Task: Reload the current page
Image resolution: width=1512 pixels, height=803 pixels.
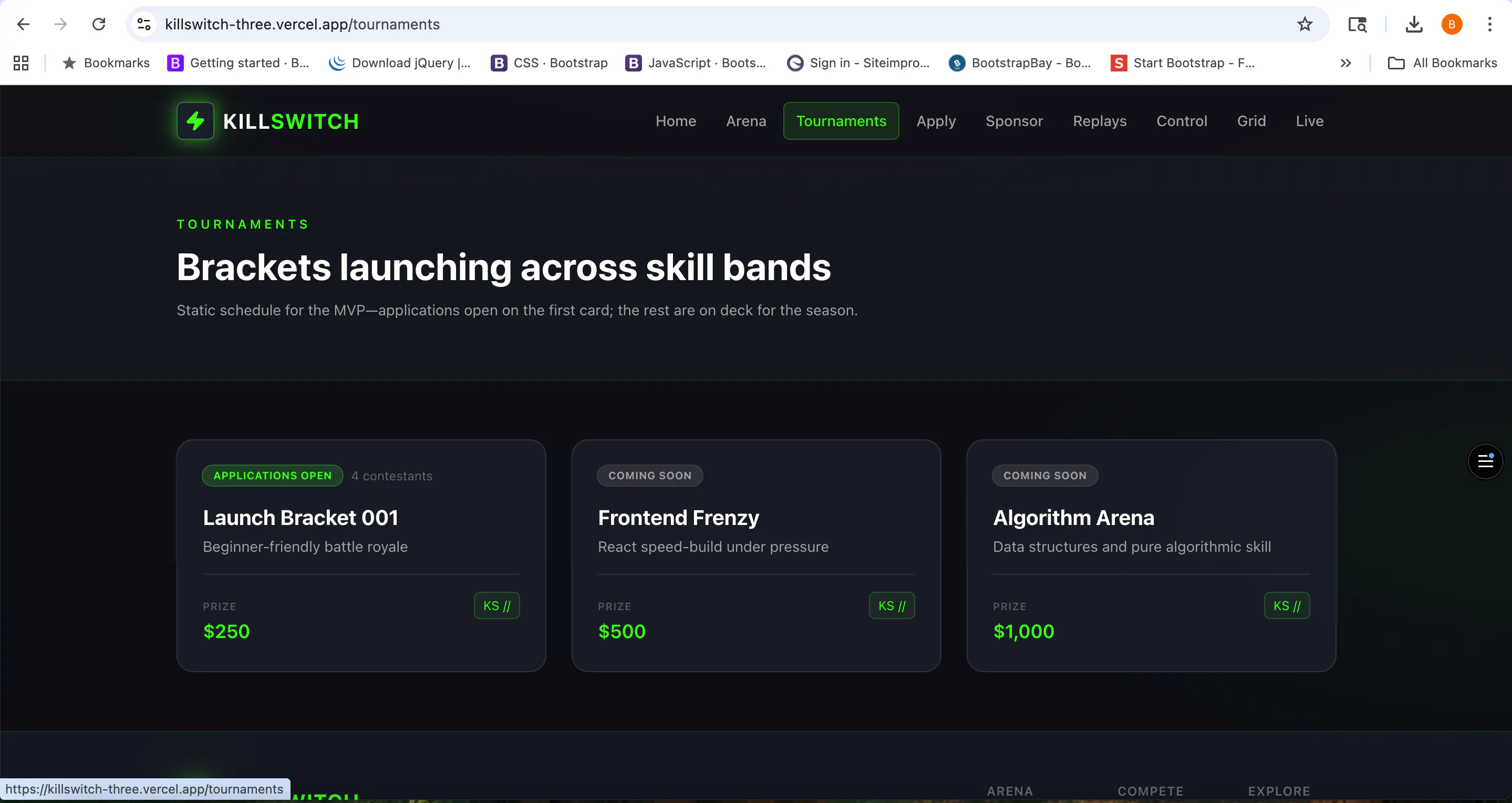Action: point(99,24)
